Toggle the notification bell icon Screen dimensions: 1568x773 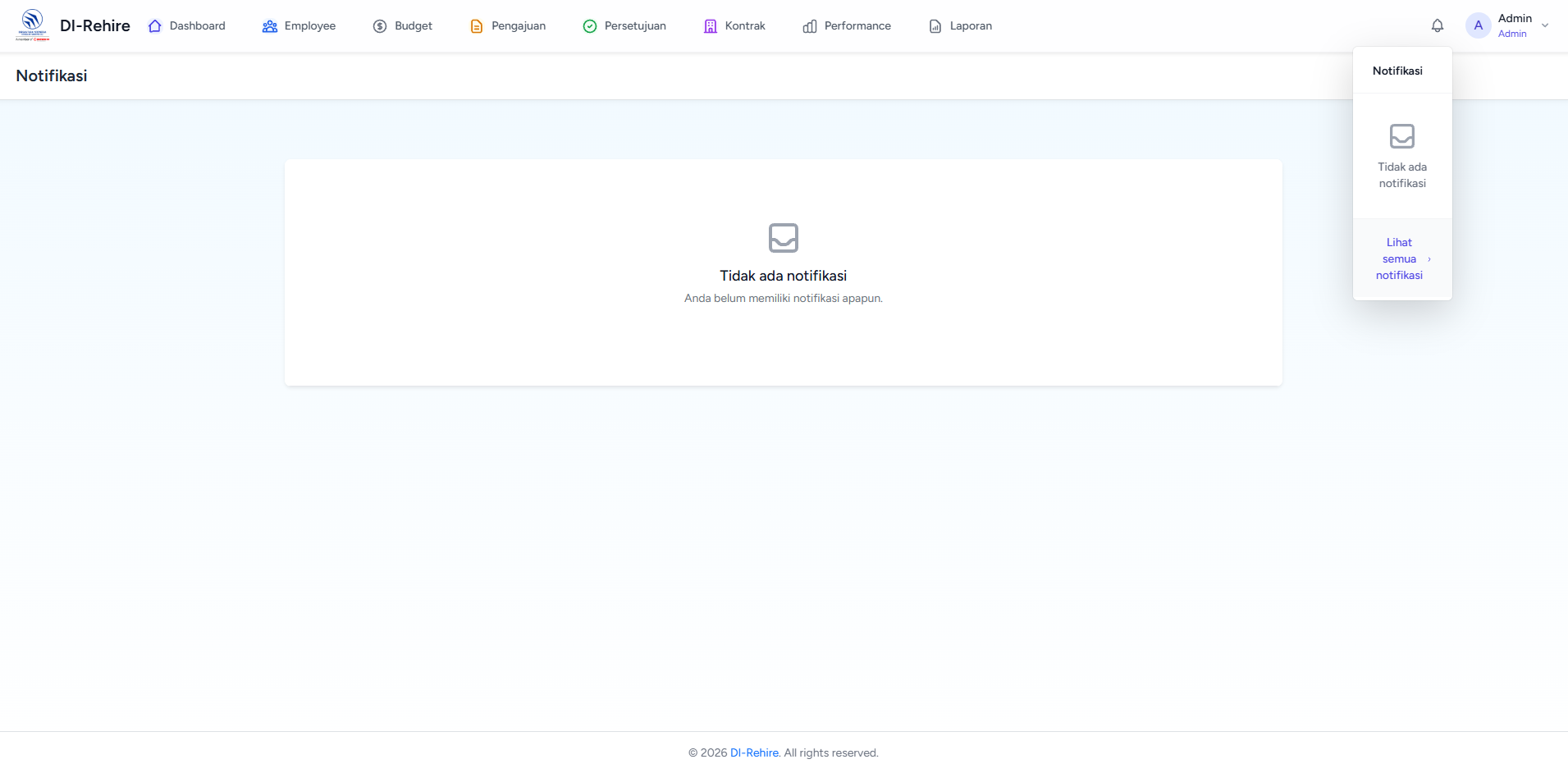point(1438,25)
